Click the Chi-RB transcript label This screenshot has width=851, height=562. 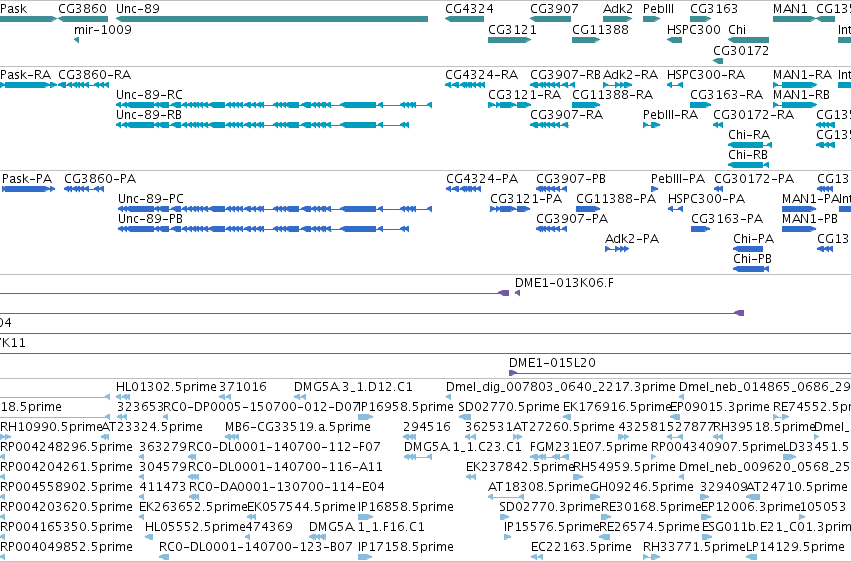748,155
